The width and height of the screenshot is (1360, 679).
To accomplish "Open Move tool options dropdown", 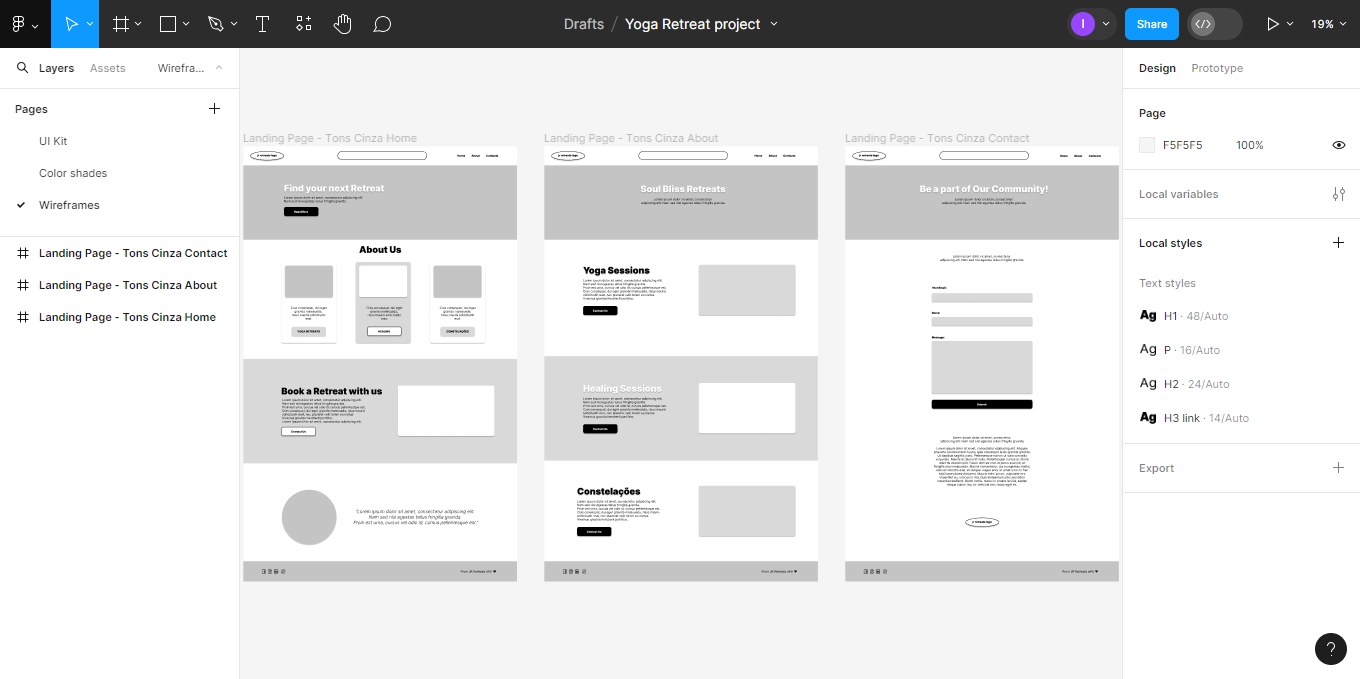I will coord(91,24).
